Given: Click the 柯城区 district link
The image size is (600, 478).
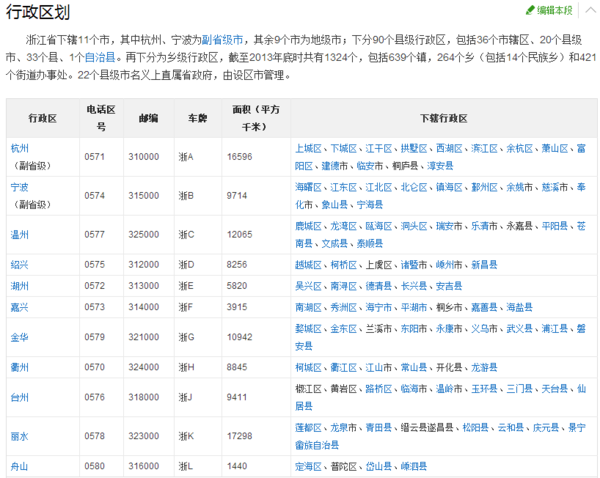Looking at the screenshot, I should tap(308, 368).
